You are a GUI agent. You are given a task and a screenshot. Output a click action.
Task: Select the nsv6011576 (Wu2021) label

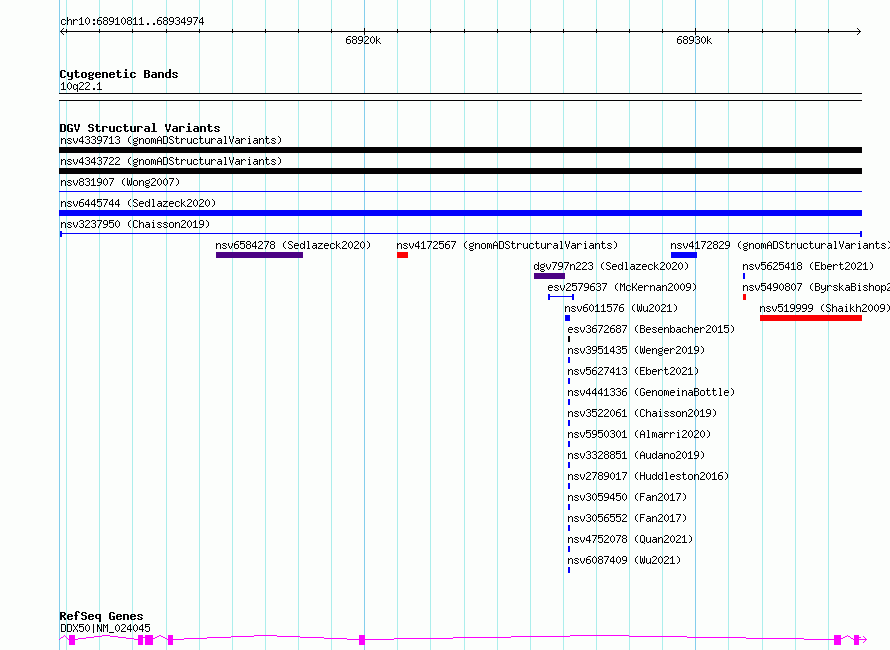point(621,308)
